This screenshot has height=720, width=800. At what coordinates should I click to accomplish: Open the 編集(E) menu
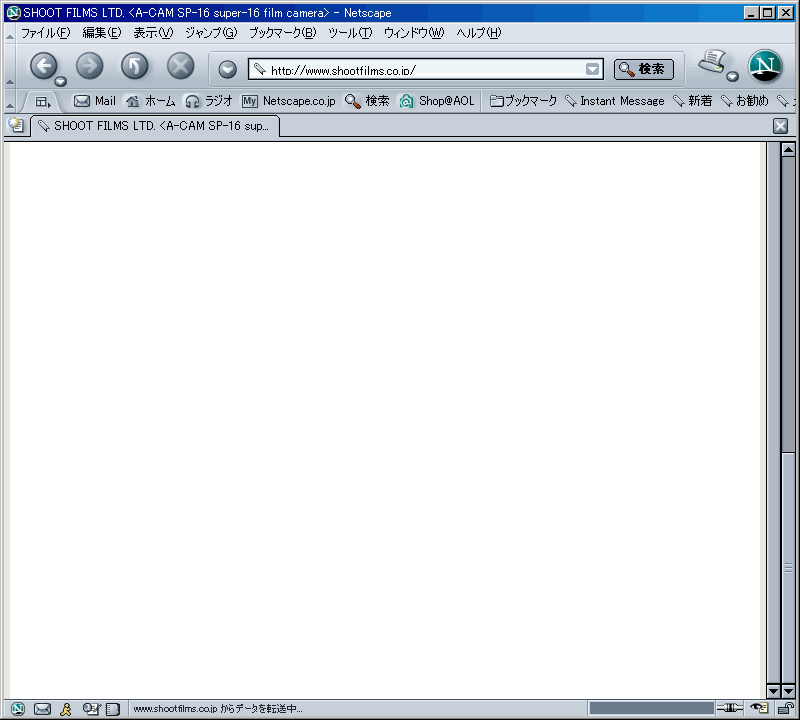tap(102, 33)
